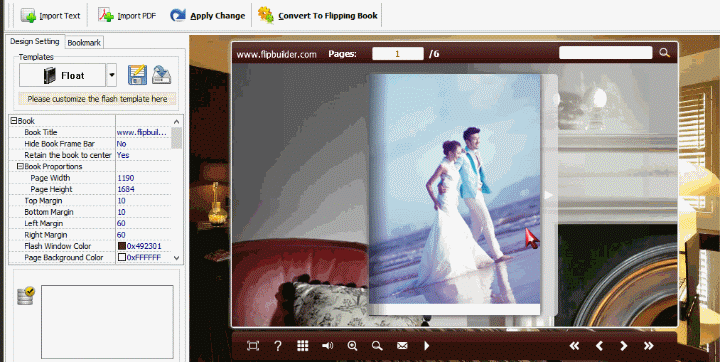This screenshot has height=362, width=720.
Task: Click the zoom out/search magnifier icon in the bottom bar
Action: tap(377, 346)
